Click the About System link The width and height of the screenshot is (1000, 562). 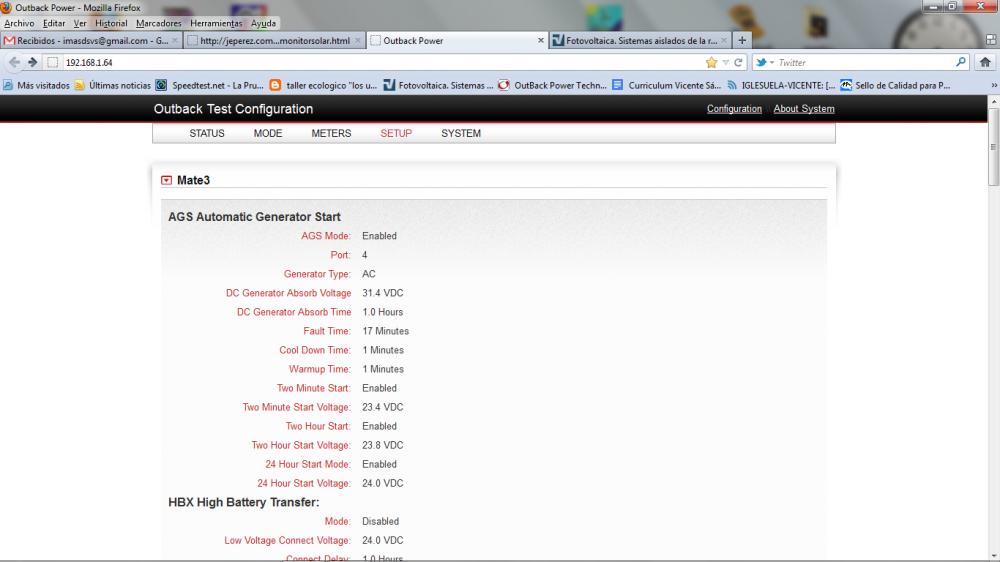coord(804,108)
